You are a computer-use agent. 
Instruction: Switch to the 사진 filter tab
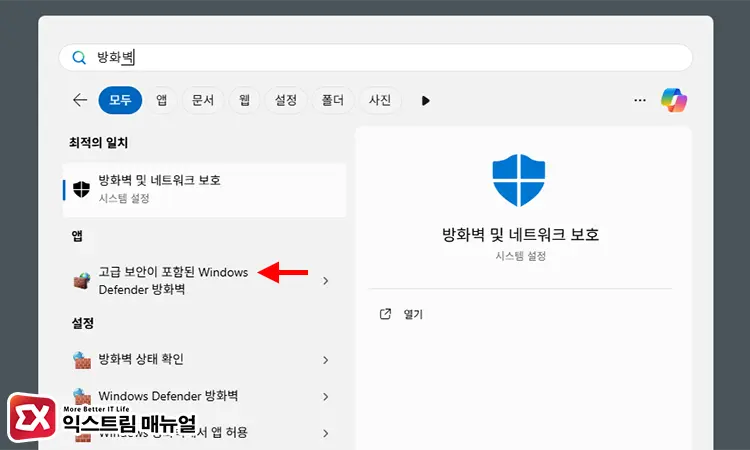pyautogui.click(x=380, y=100)
